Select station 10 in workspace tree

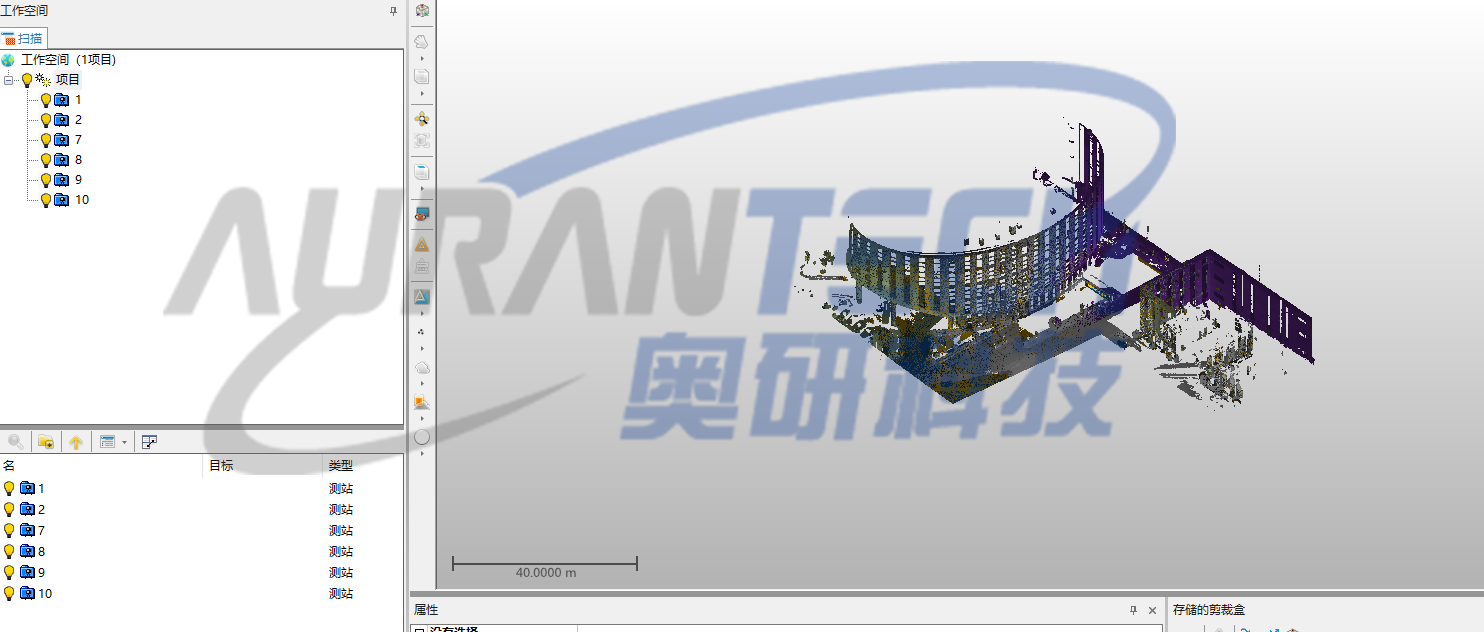pyautogui.click(x=82, y=200)
